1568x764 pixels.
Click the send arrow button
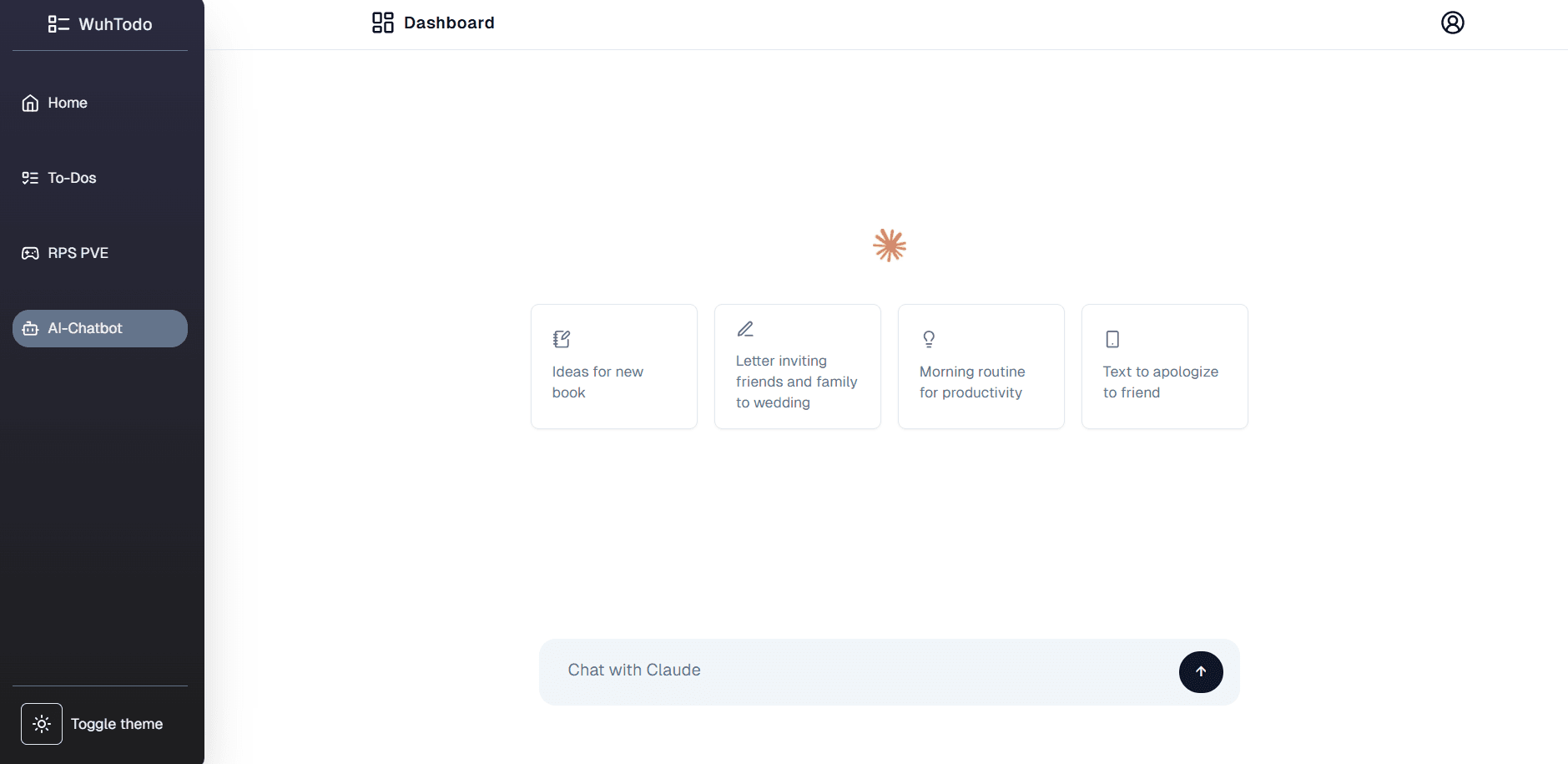coord(1200,671)
